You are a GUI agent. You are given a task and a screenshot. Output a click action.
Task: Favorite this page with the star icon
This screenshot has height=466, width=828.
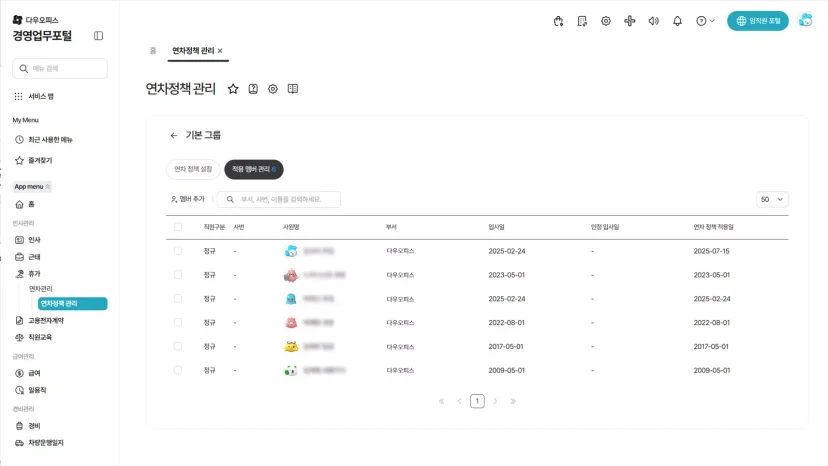coord(233,89)
